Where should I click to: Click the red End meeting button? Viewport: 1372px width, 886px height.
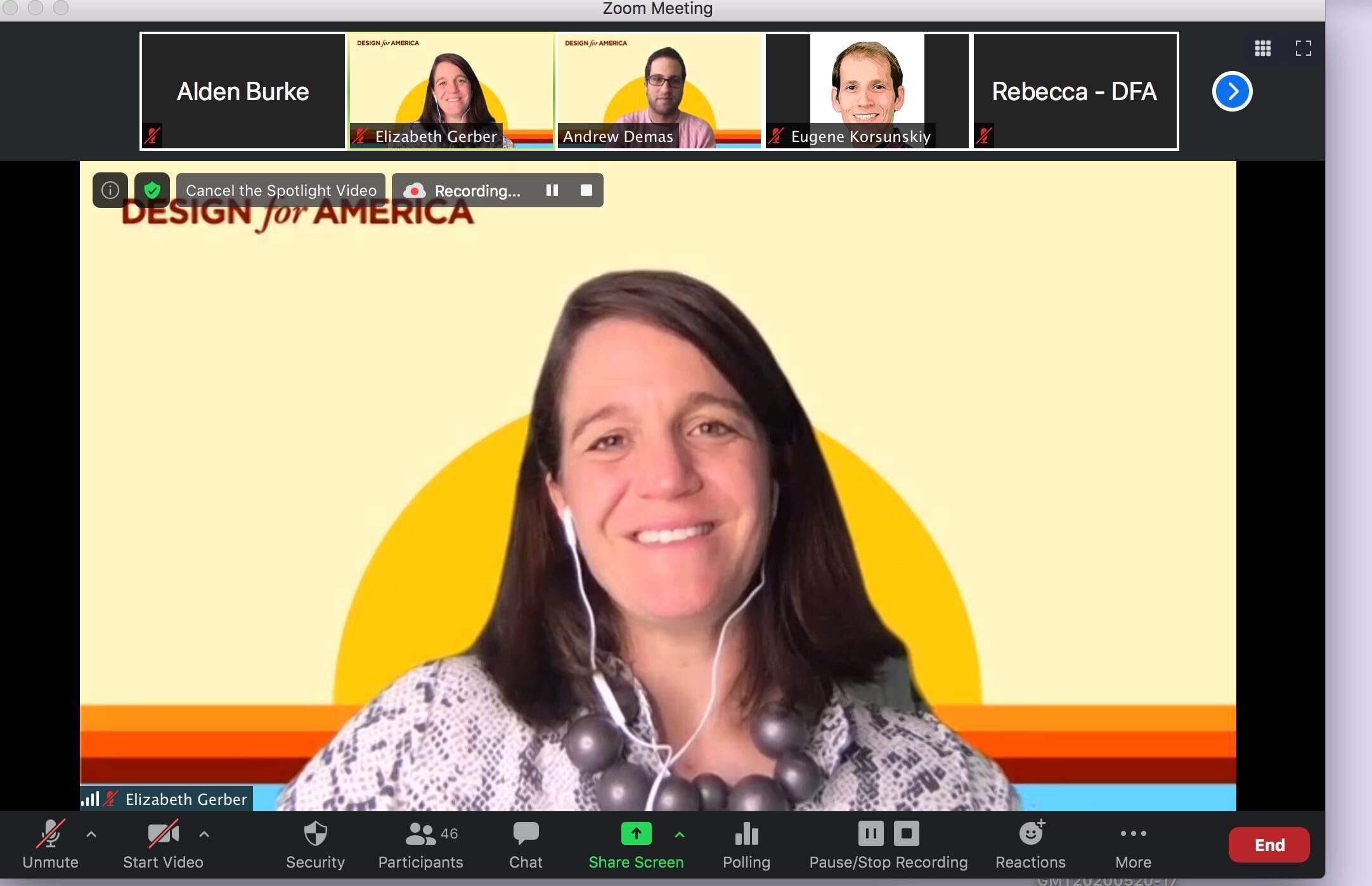point(1269,845)
